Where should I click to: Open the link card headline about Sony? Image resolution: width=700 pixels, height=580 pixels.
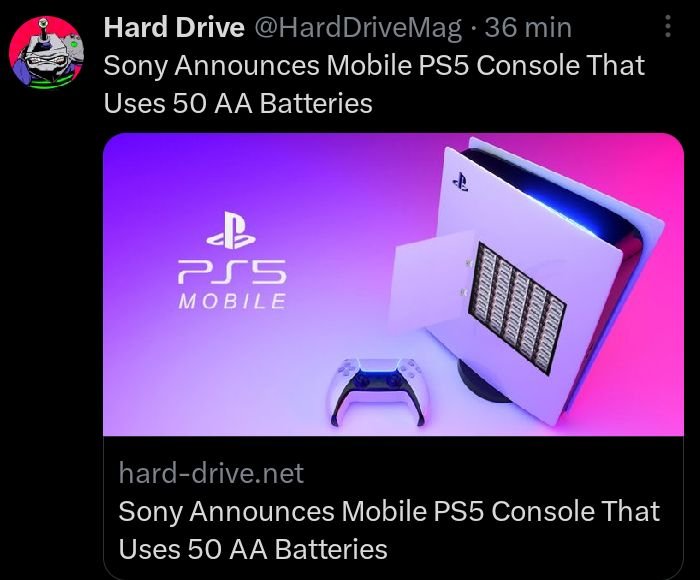[389, 530]
